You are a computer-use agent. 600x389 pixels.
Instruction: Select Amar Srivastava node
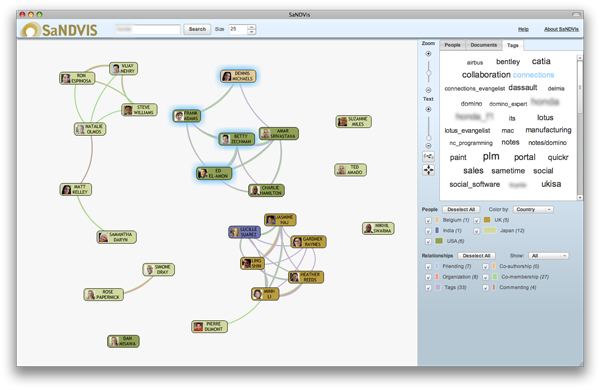(x=279, y=133)
